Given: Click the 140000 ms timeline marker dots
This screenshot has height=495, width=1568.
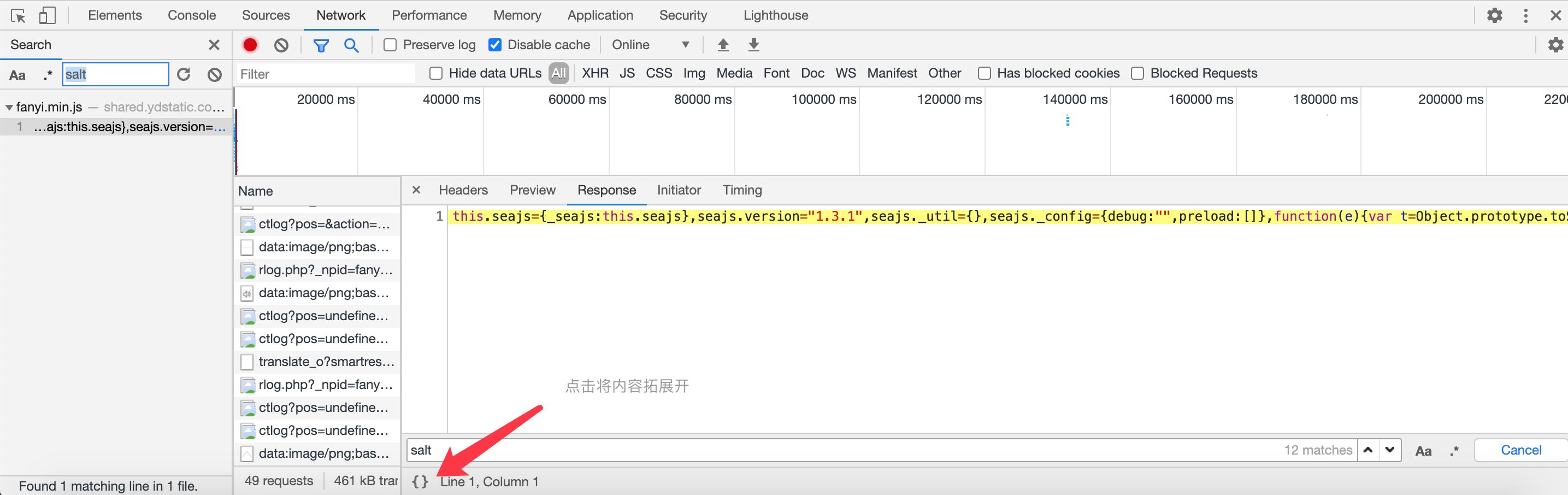Looking at the screenshot, I should (x=1067, y=121).
